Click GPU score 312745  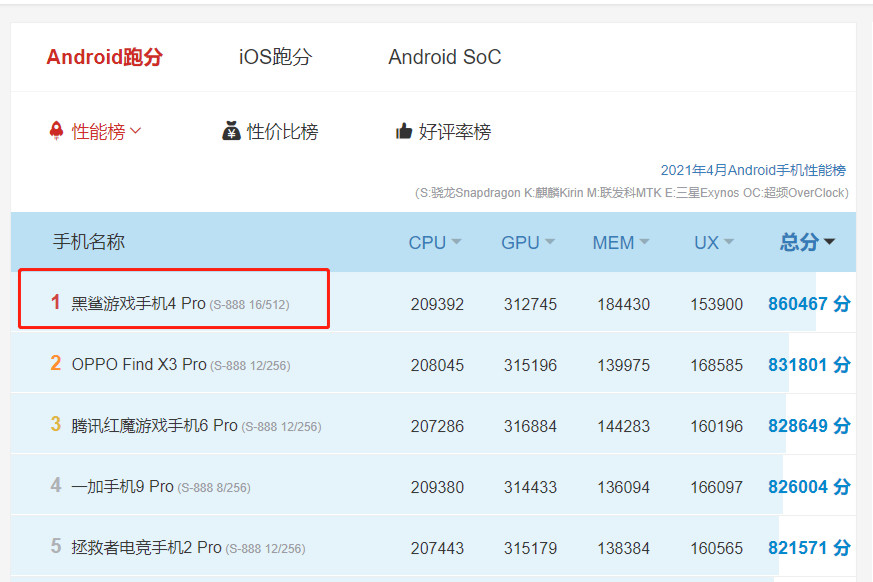[530, 304]
